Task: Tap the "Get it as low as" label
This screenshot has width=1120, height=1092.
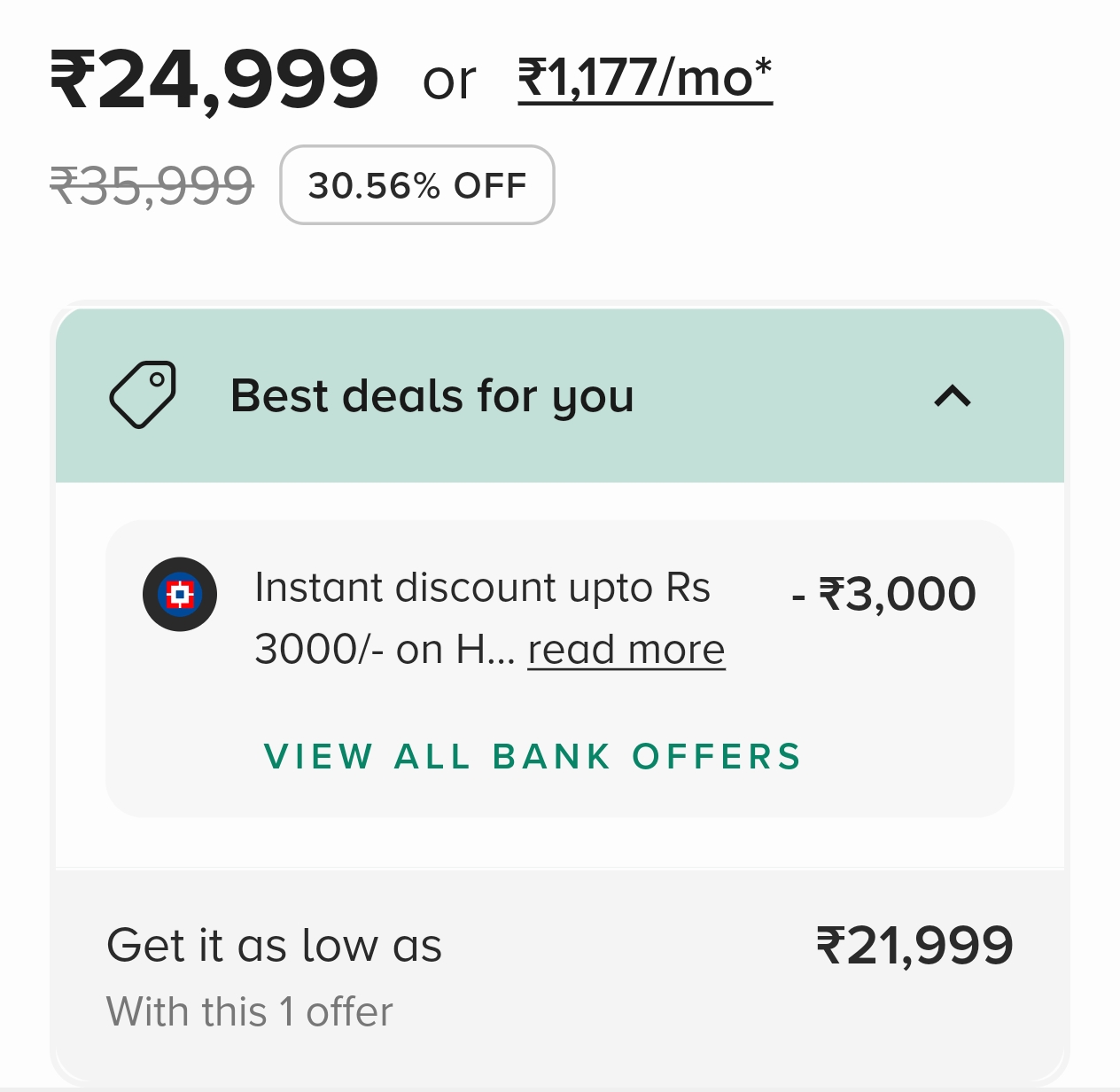Action: coord(274,945)
